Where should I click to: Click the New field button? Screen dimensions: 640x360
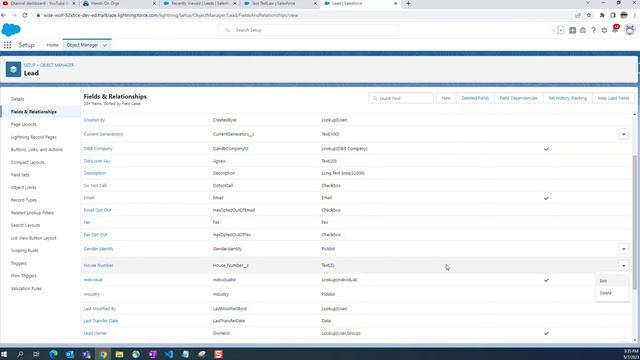point(446,98)
